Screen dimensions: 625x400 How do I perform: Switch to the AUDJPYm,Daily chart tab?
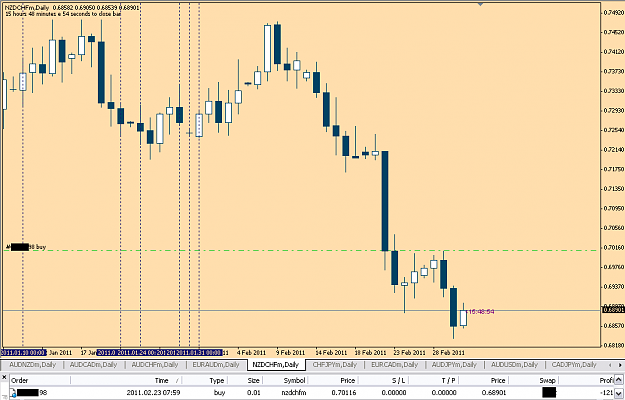click(x=454, y=365)
